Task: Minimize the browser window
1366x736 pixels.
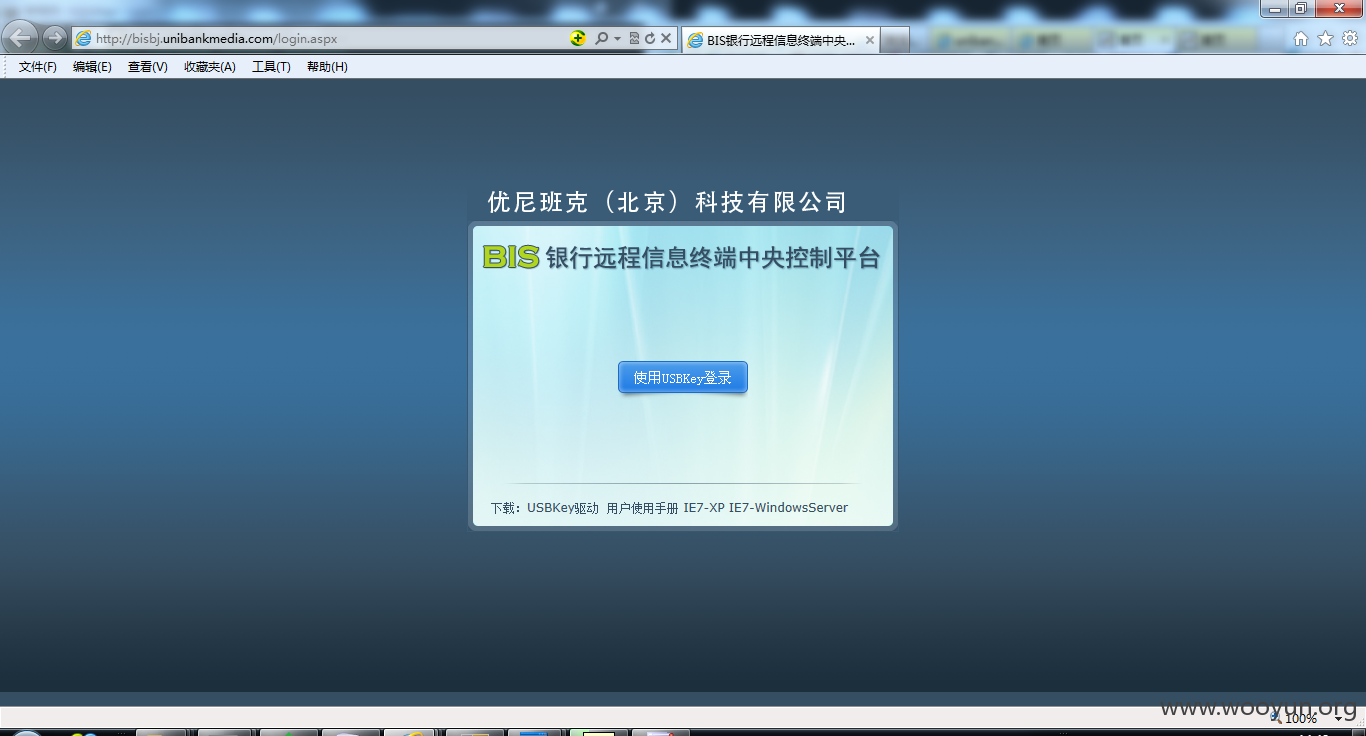Action: [x=1274, y=9]
